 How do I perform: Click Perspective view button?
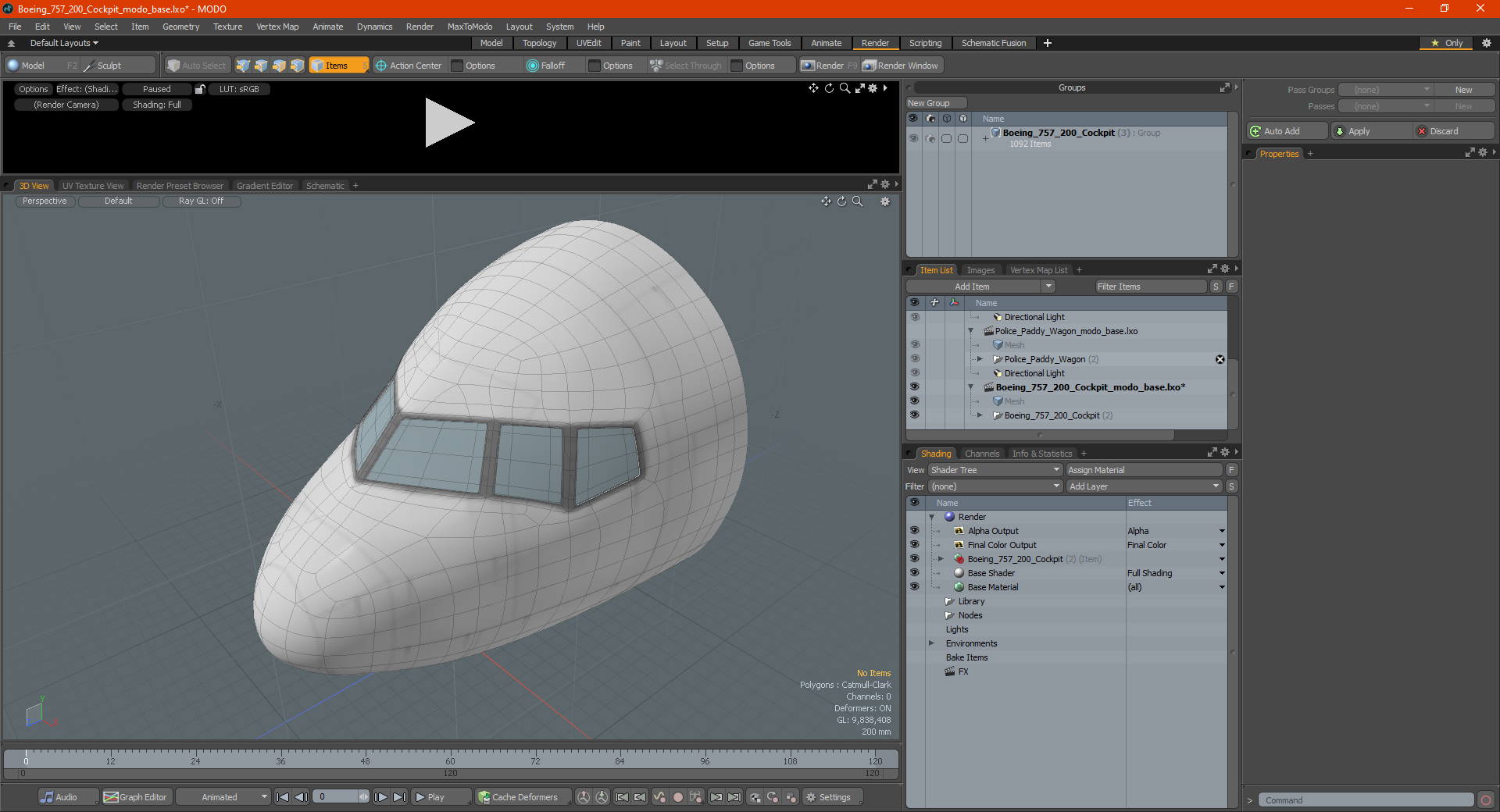point(45,201)
